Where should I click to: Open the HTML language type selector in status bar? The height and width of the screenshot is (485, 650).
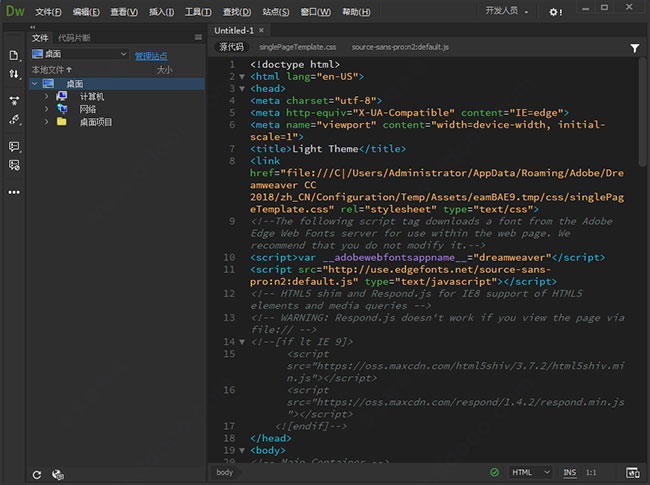[x=531, y=472]
